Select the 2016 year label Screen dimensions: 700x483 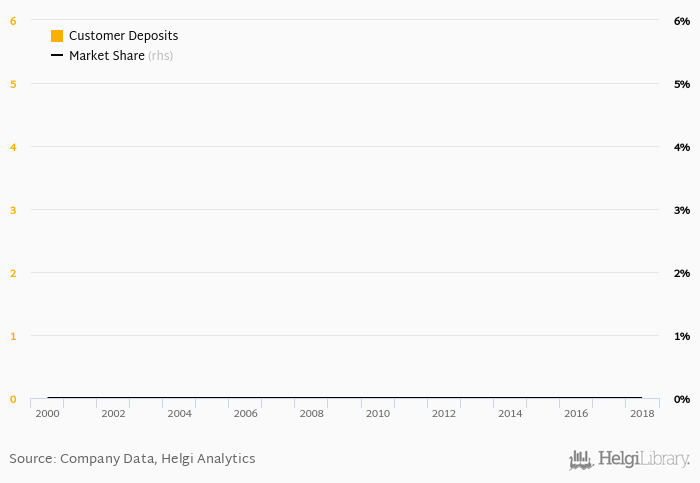[576, 413]
